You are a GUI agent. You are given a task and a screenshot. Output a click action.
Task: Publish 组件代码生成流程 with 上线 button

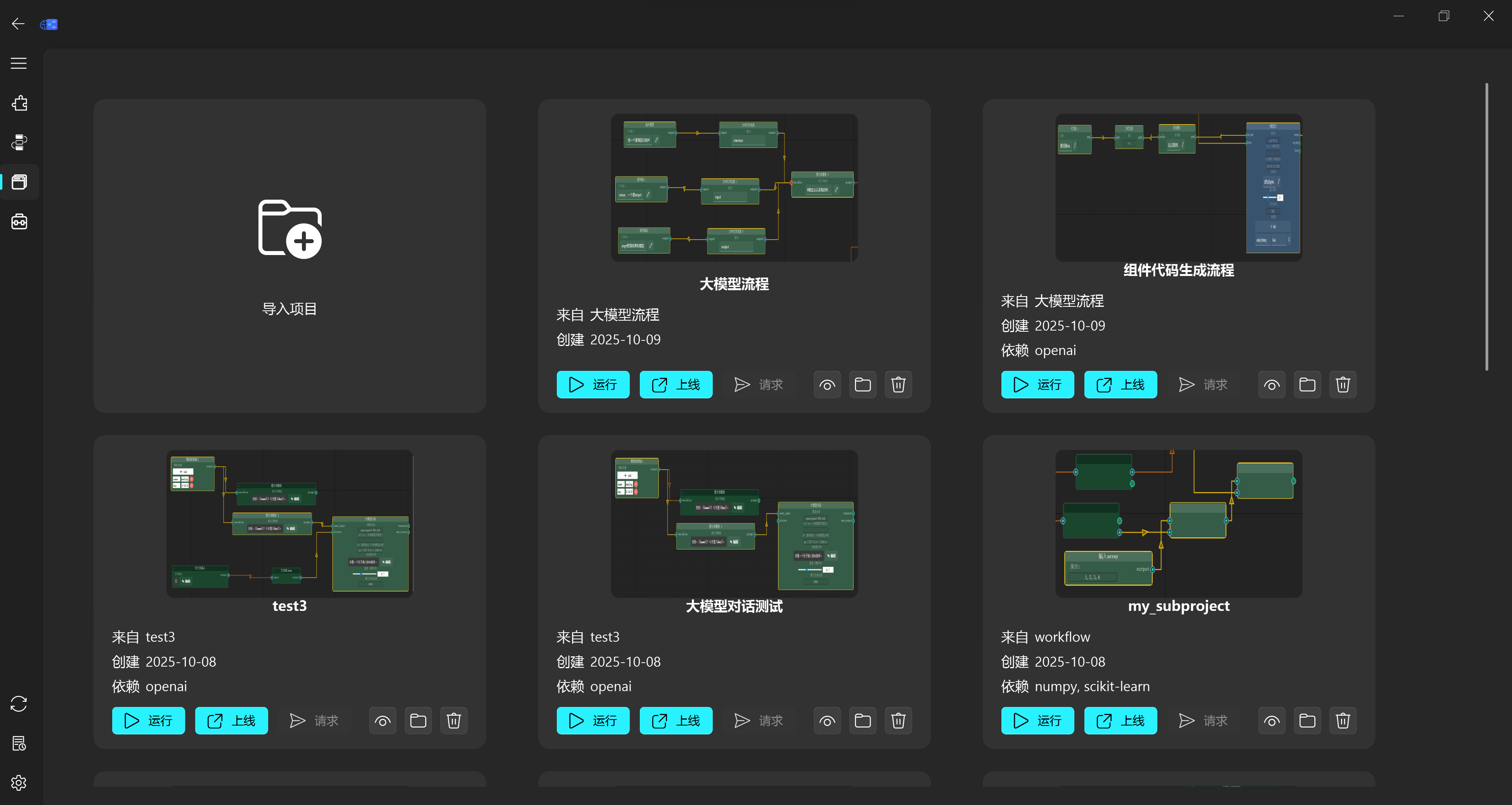[x=1120, y=385]
